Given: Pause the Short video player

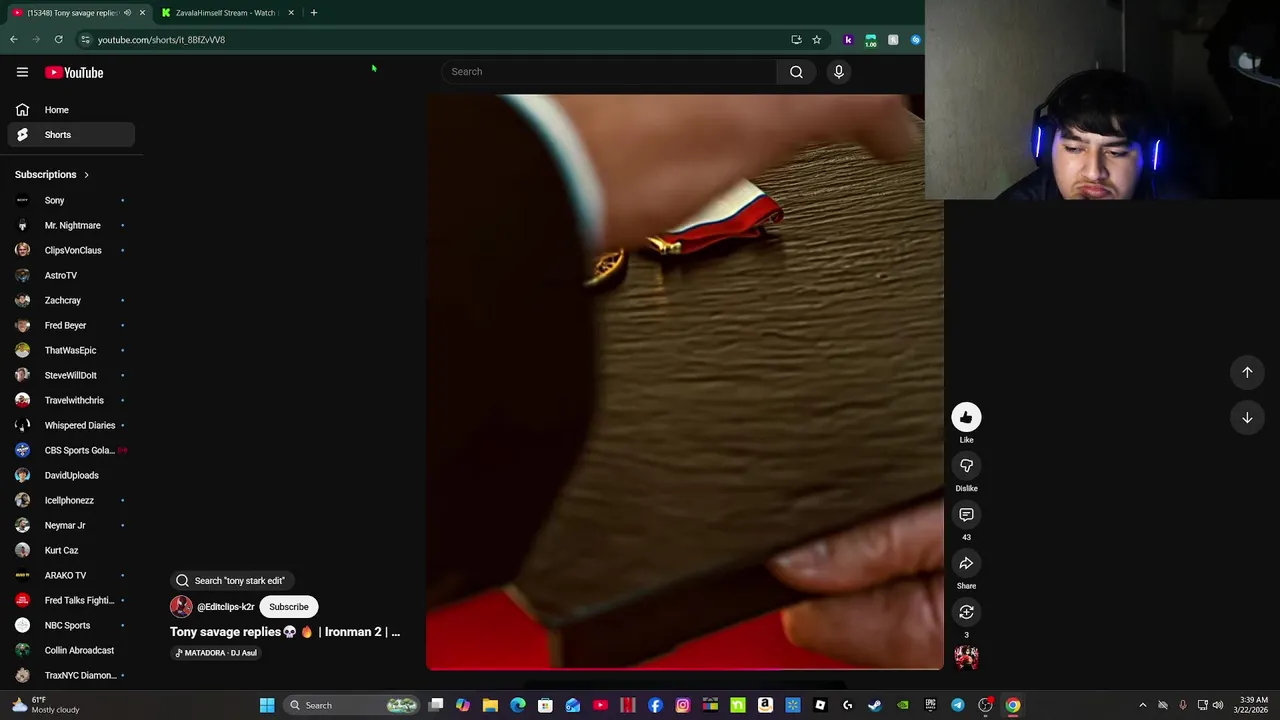Looking at the screenshot, I should pyautogui.click(x=684, y=380).
